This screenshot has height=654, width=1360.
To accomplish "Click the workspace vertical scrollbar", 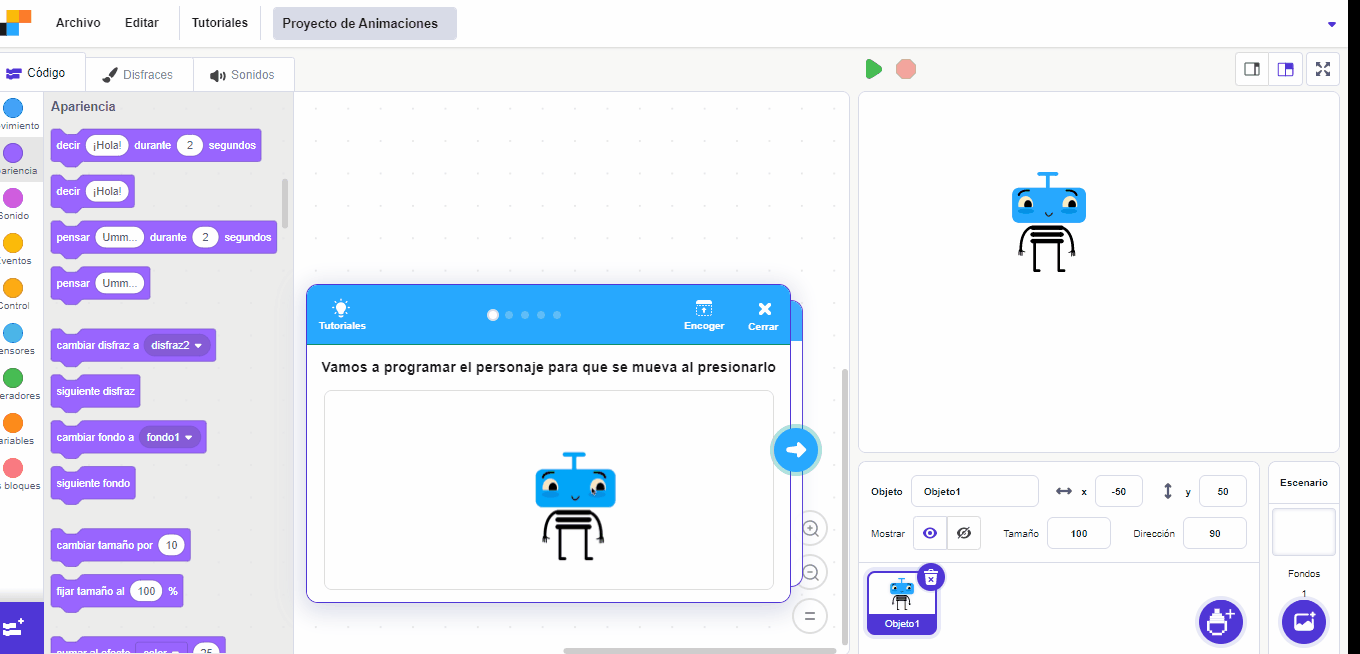I will [845, 506].
